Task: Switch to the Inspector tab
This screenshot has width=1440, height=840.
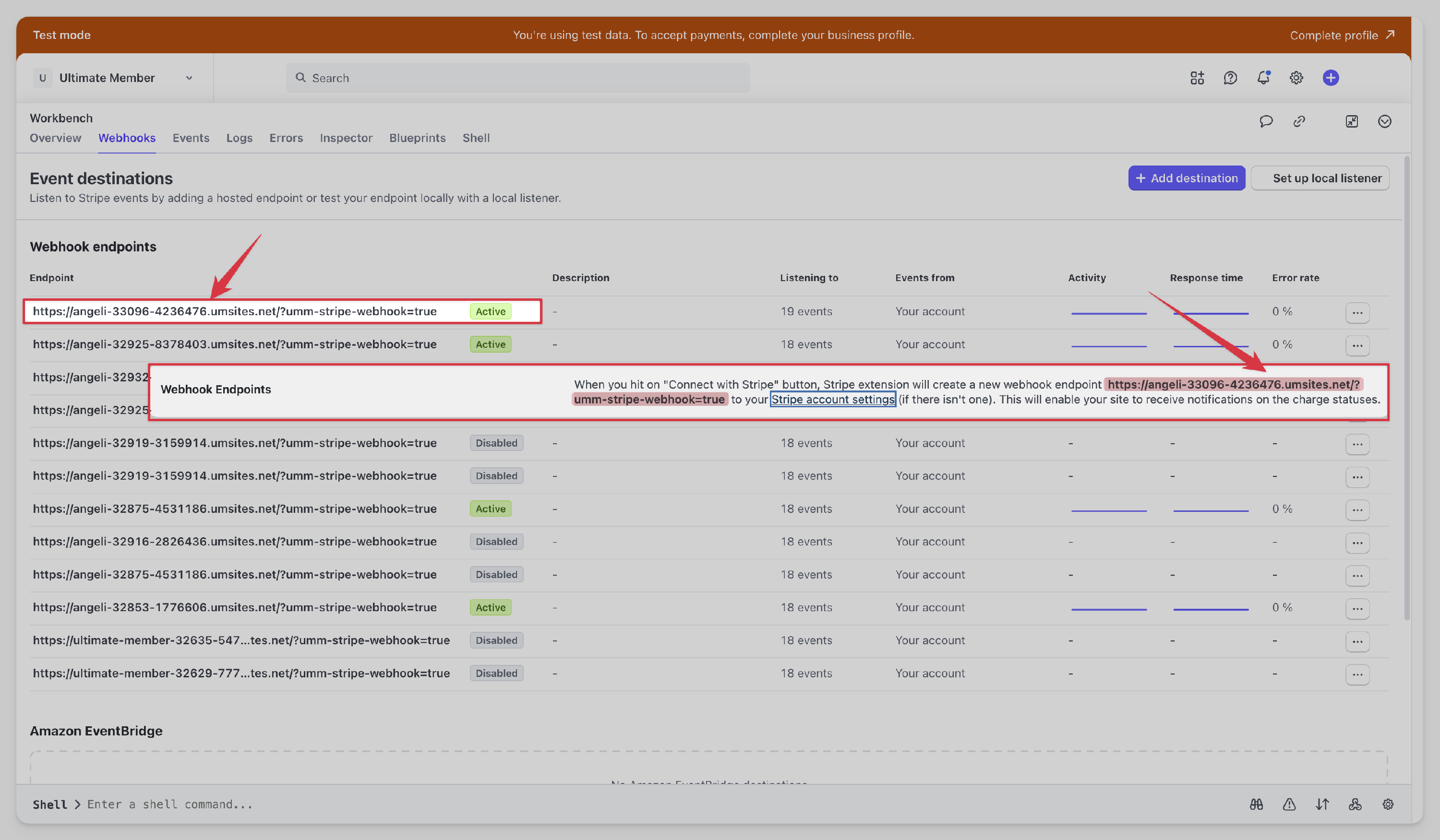Action: (x=346, y=138)
